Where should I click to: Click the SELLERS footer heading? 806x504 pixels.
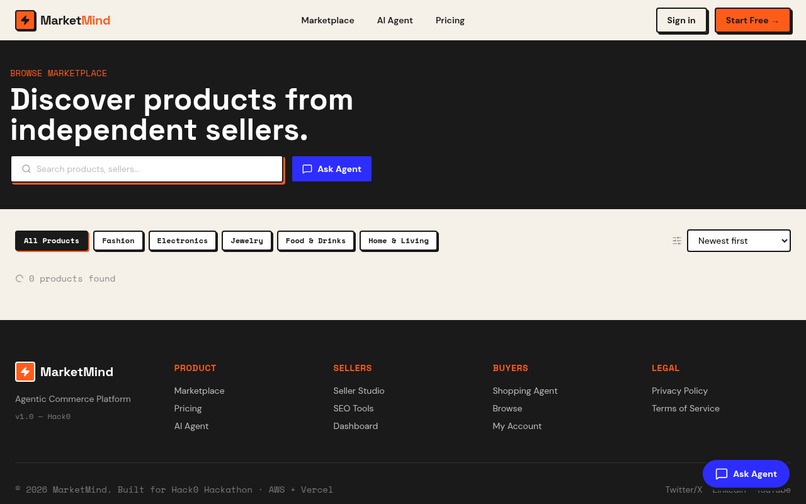(352, 368)
